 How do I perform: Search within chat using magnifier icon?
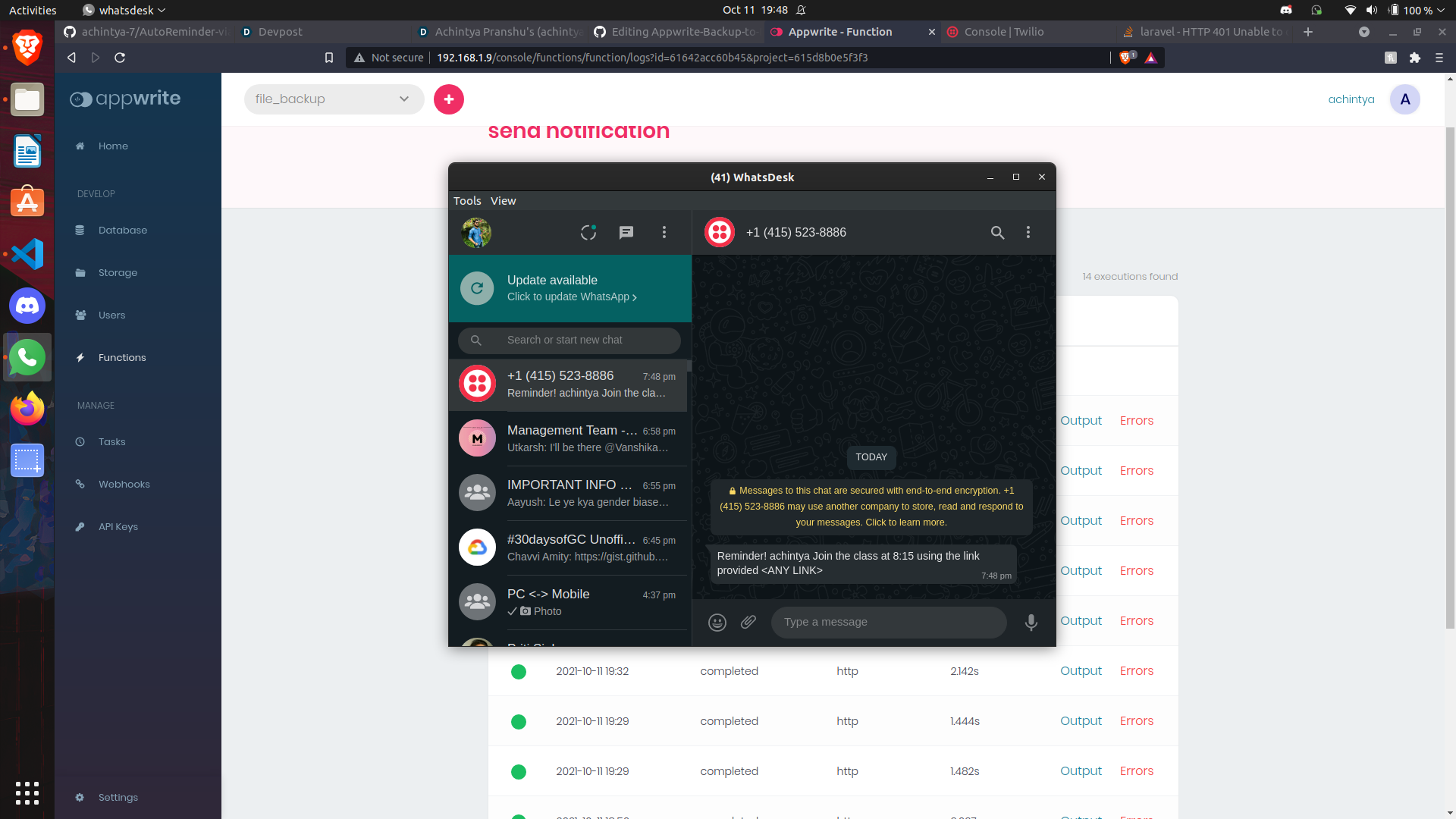997,233
